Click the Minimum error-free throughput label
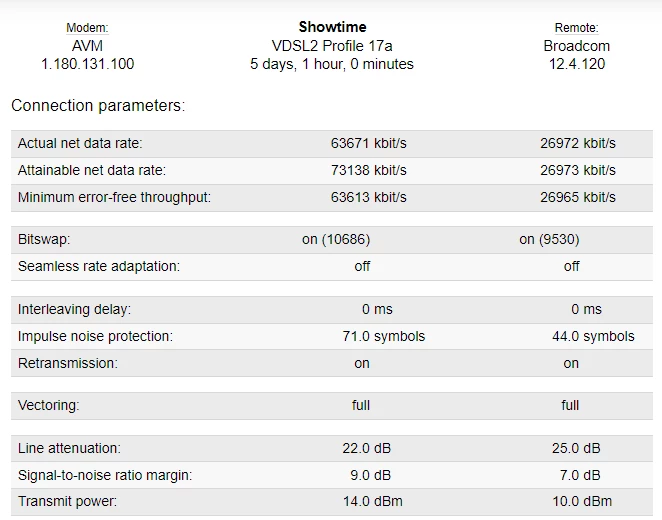The image size is (662, 520). click(x=114, y=198)
